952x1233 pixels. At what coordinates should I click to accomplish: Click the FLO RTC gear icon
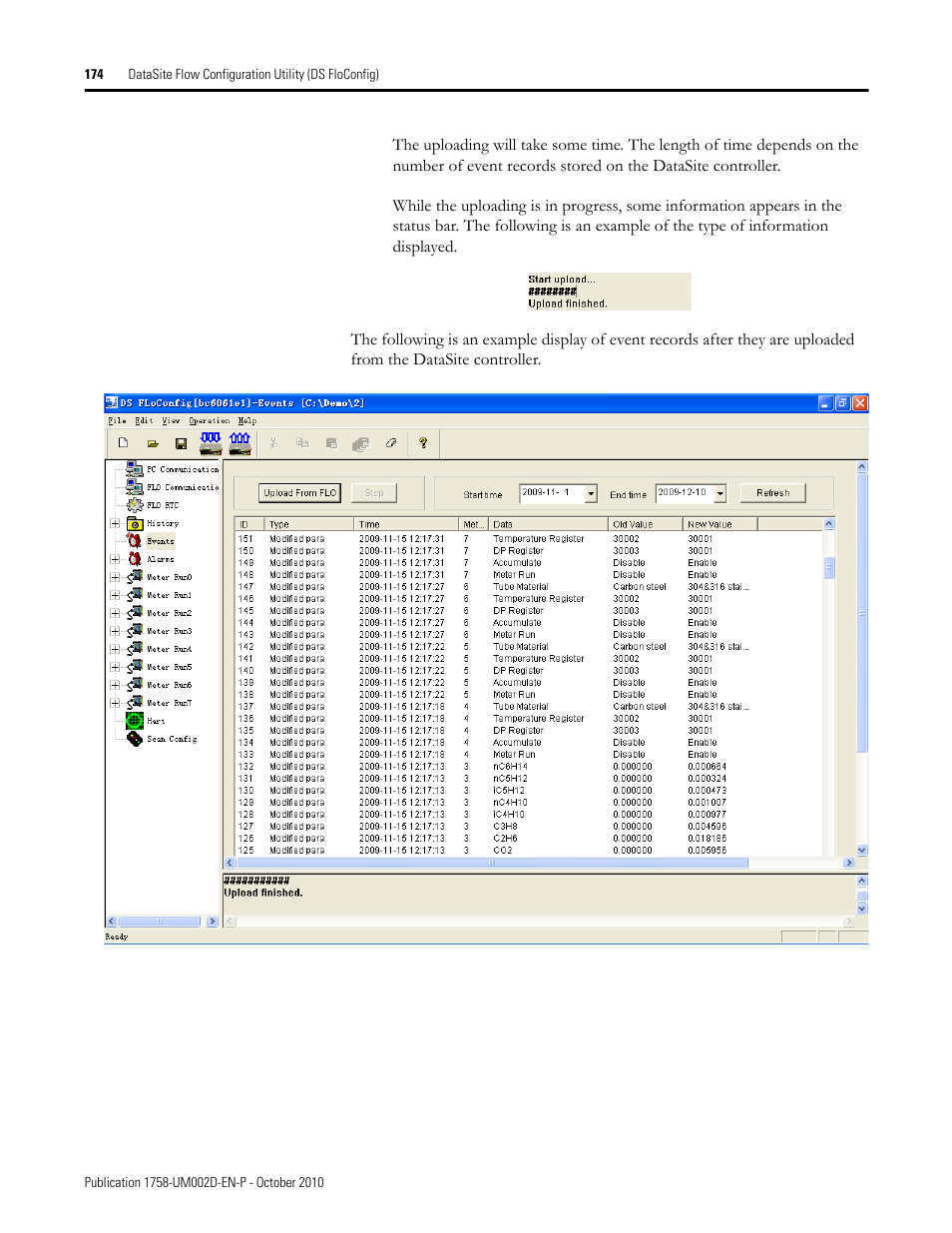coord(135,504)
